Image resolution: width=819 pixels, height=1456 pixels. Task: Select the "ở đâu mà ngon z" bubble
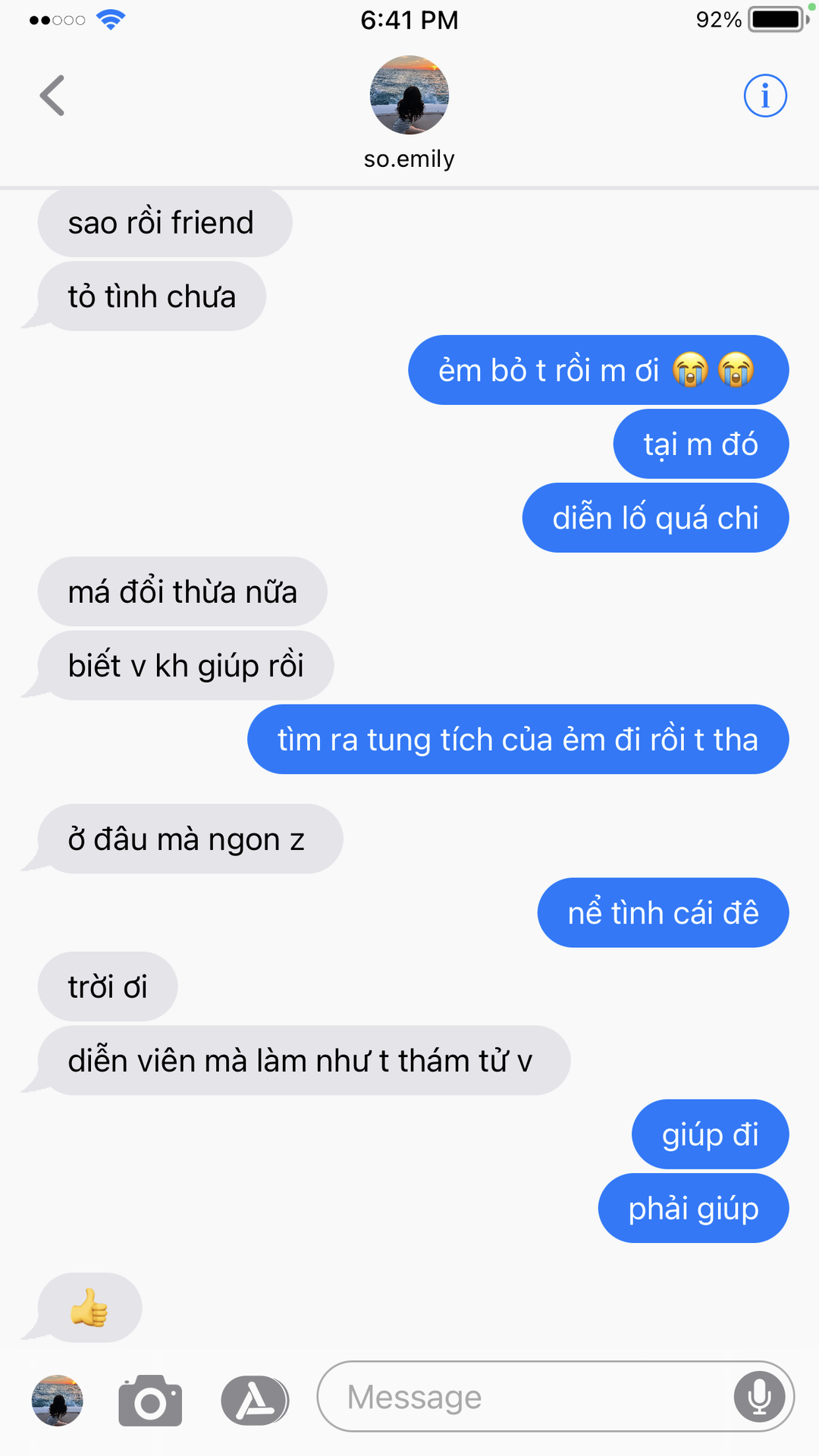[190, 839]
